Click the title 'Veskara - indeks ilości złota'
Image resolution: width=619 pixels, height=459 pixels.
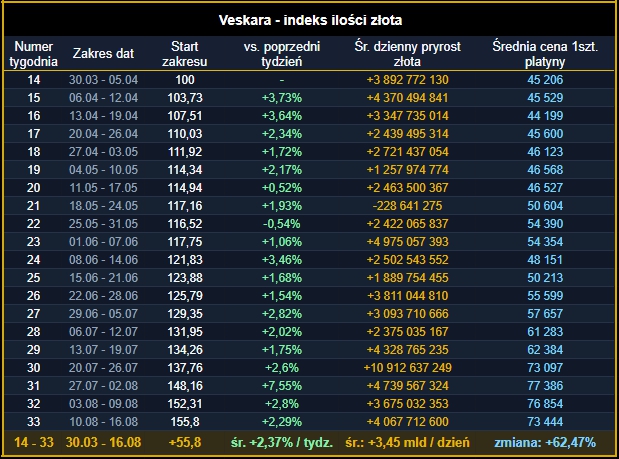[x=310, y=20]
